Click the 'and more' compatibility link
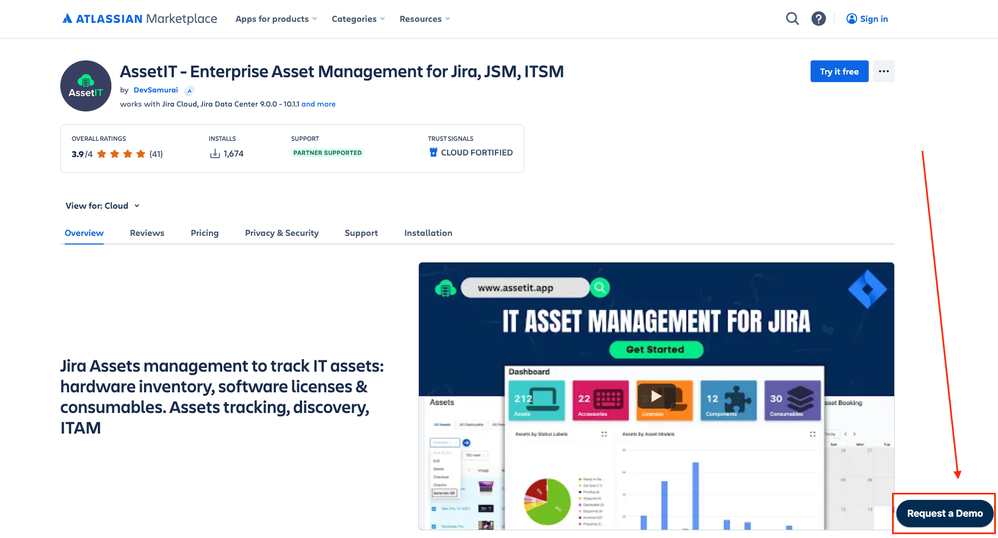This screenshot has height=538, width=998. pos(318,104)
